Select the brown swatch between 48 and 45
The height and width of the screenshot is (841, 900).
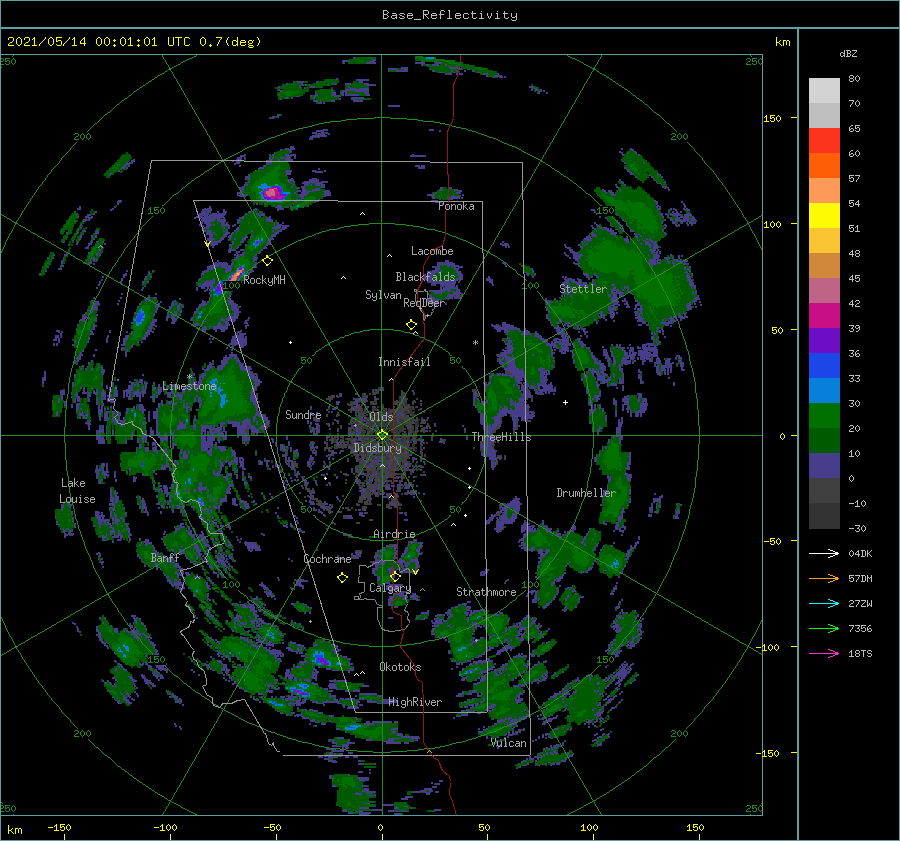pos(824,266)
